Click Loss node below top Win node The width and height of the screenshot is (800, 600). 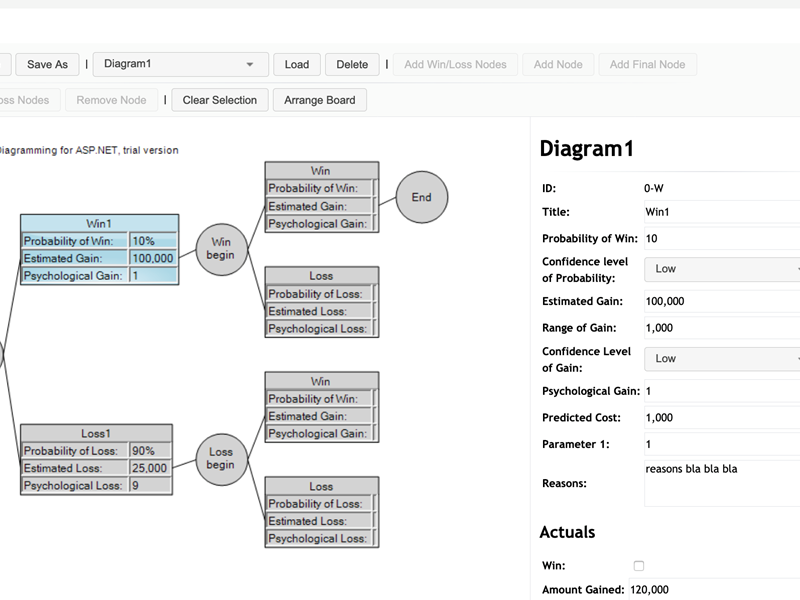(x=321, y=276)
